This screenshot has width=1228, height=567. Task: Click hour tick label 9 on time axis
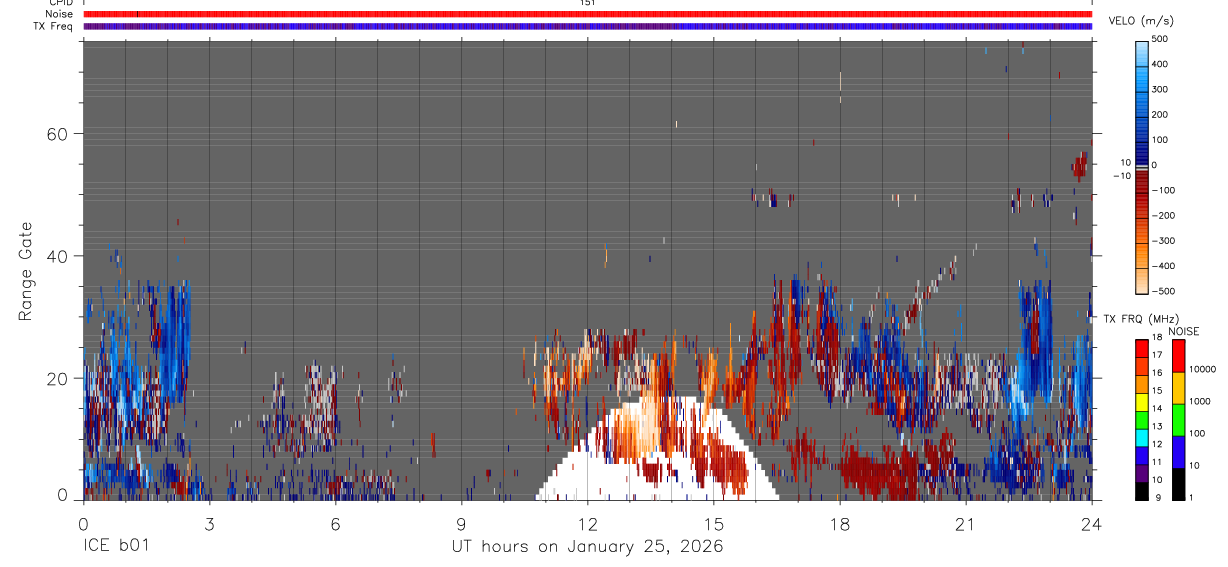click(x=461, y=523)
